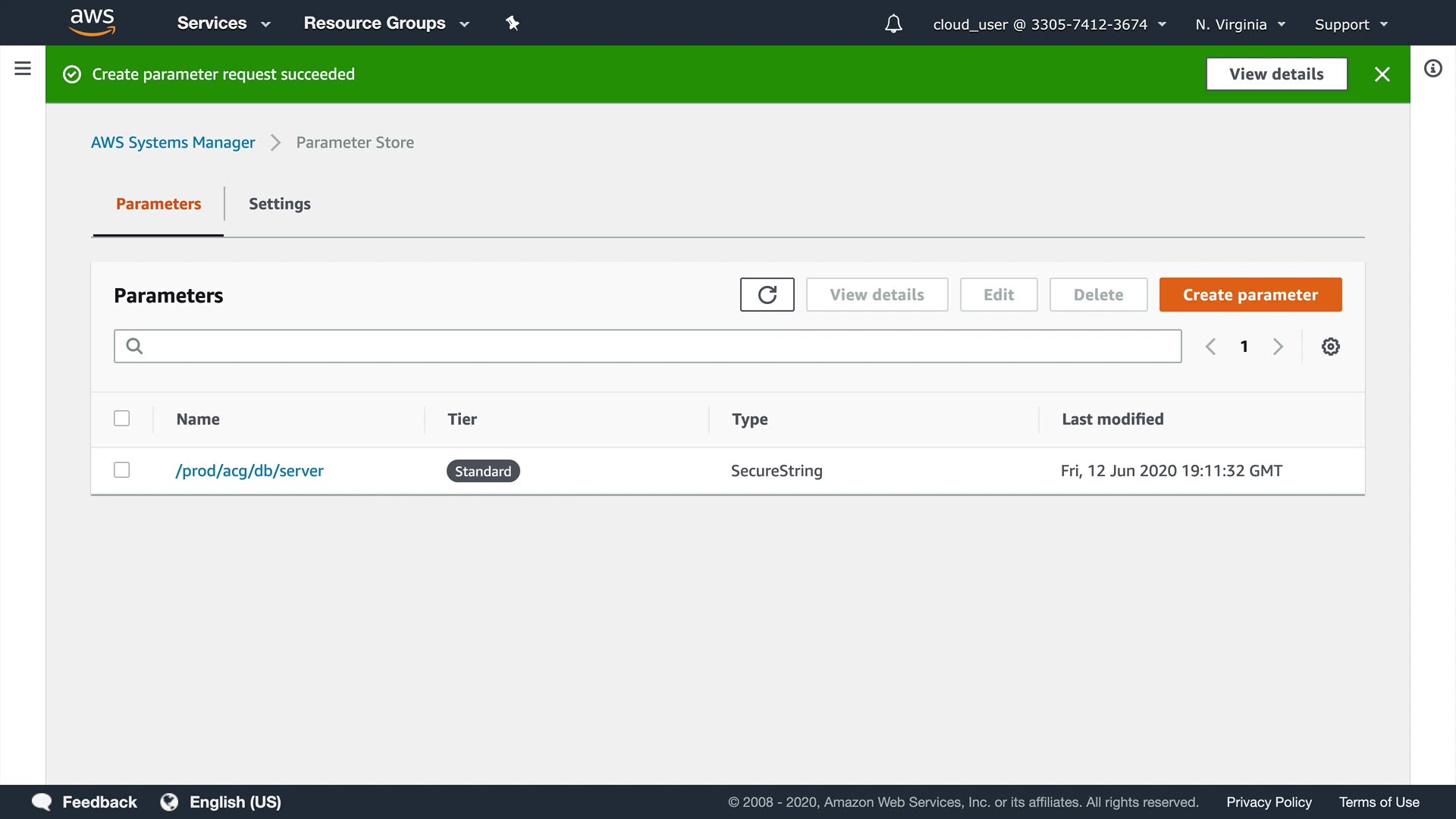Go to next page arrow
Viewport: 1456px width, 819px height.
click(1278, 347)
